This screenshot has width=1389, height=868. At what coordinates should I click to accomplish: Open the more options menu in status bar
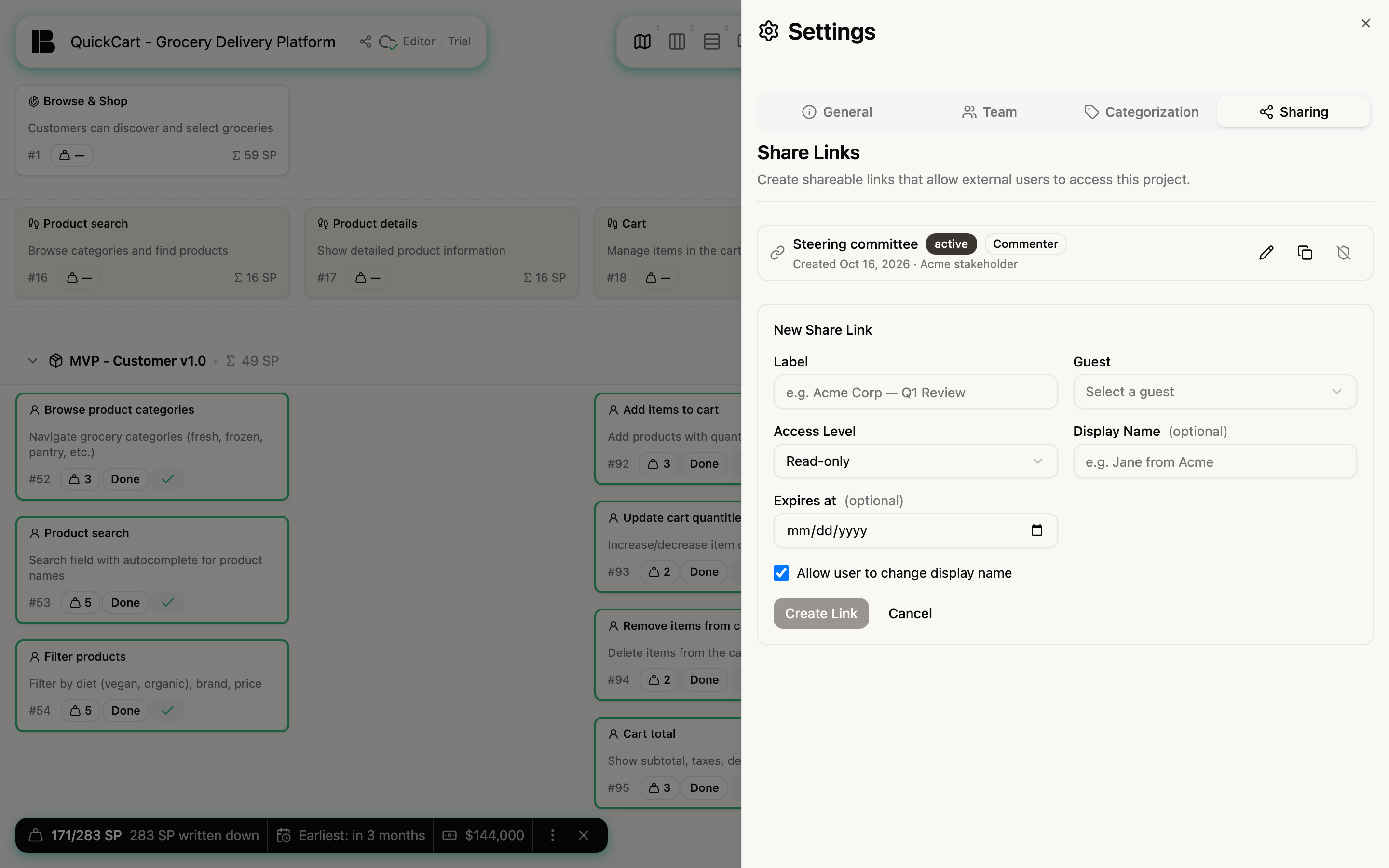pos(552,835)
